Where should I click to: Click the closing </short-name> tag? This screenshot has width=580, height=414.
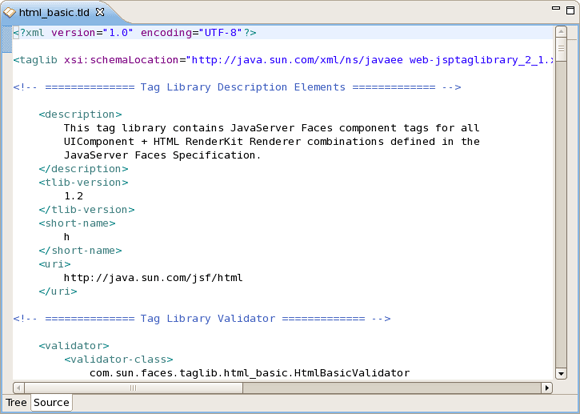pos(80,250)
